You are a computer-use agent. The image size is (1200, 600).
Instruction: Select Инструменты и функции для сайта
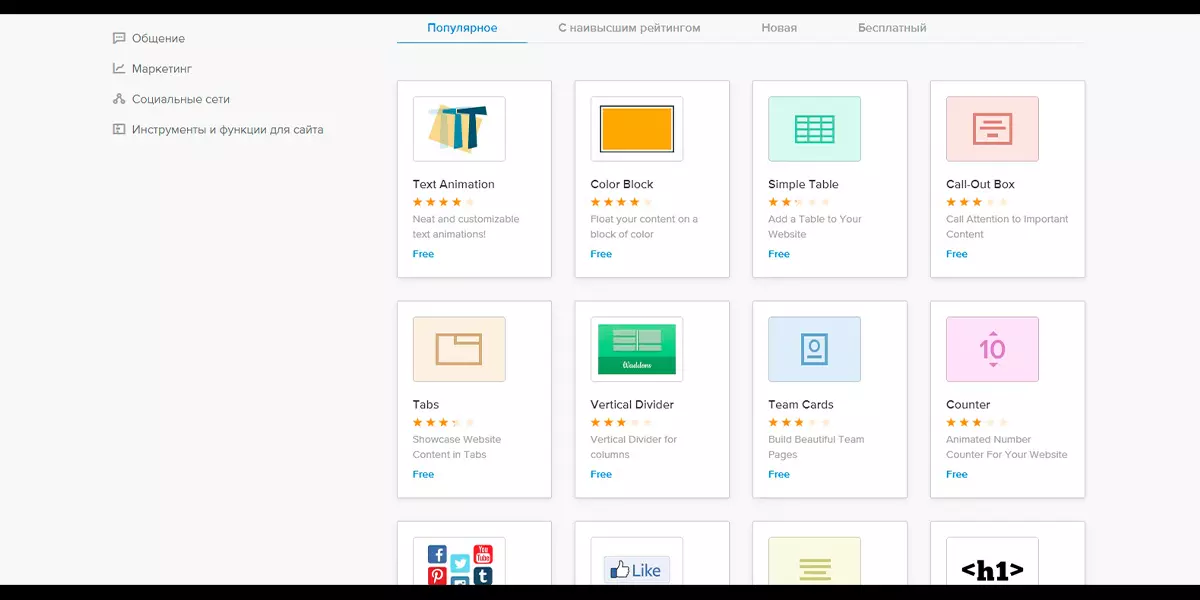pos(228,129)
